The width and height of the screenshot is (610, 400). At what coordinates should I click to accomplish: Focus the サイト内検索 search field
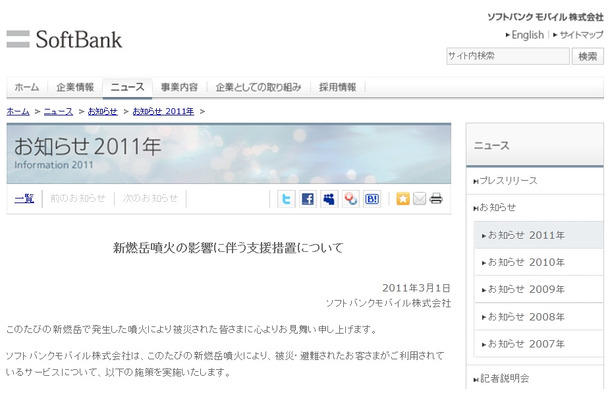click(x=508, y=56)
